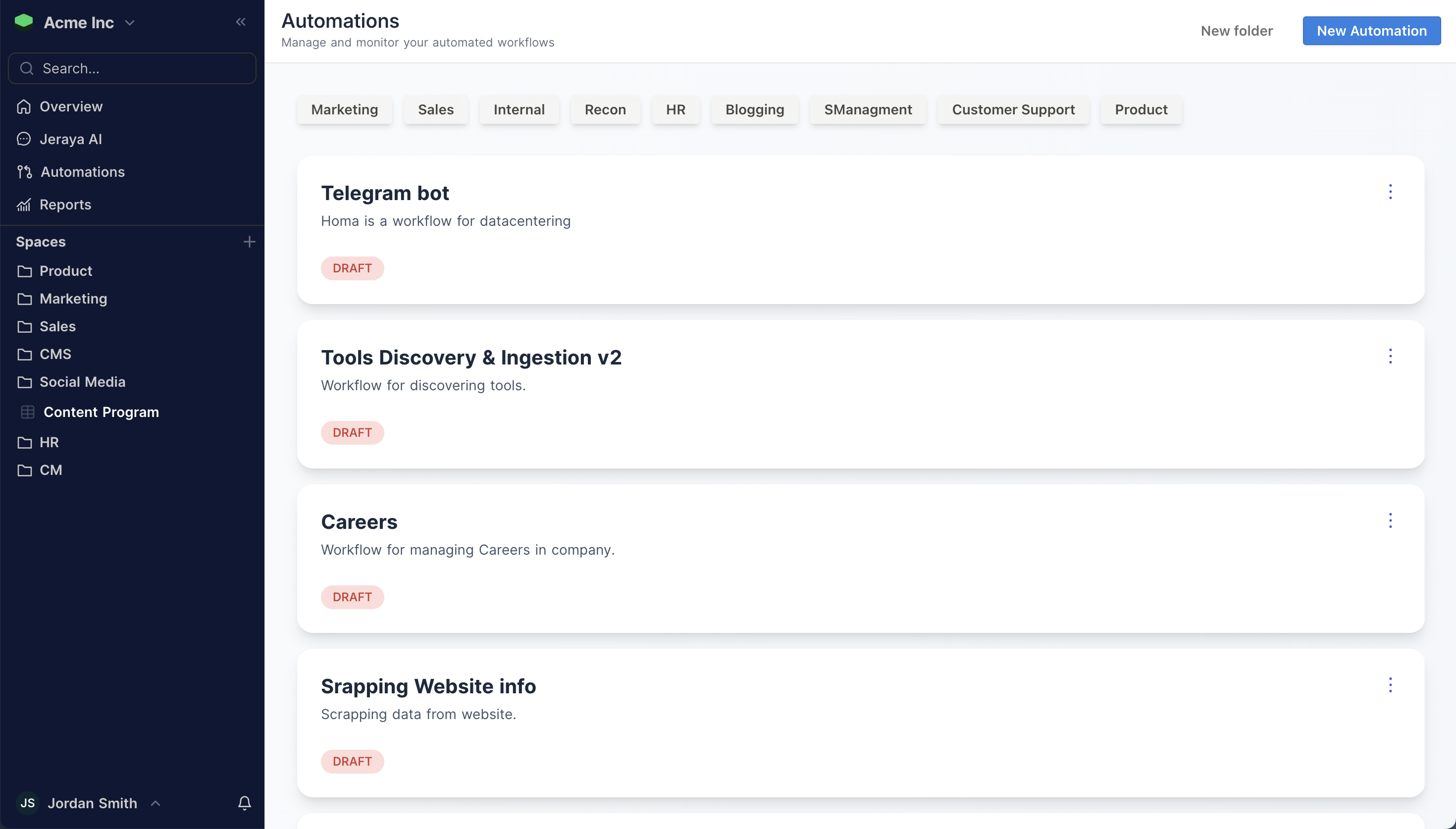This screenshot has width=1456, height=829.
Task: Open three-dot menu for Careers automation
Action: 1390,520
